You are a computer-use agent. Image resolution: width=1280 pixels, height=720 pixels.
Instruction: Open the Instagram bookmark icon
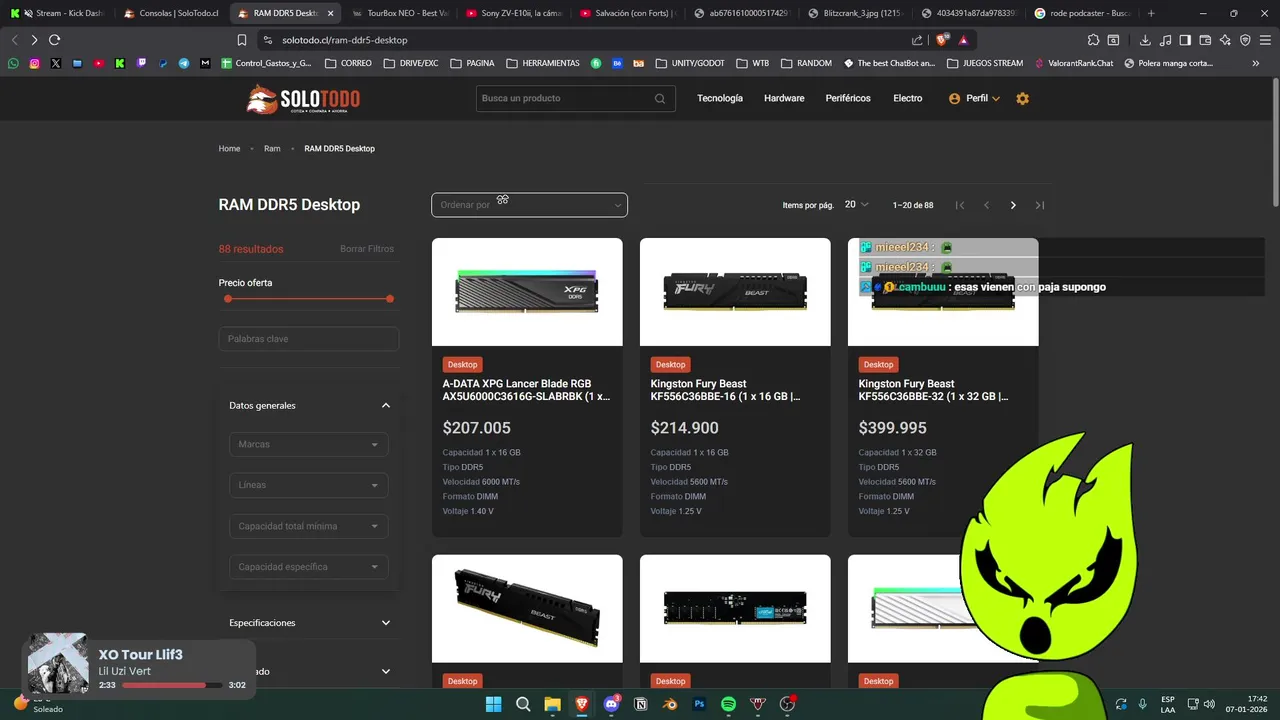34,63
